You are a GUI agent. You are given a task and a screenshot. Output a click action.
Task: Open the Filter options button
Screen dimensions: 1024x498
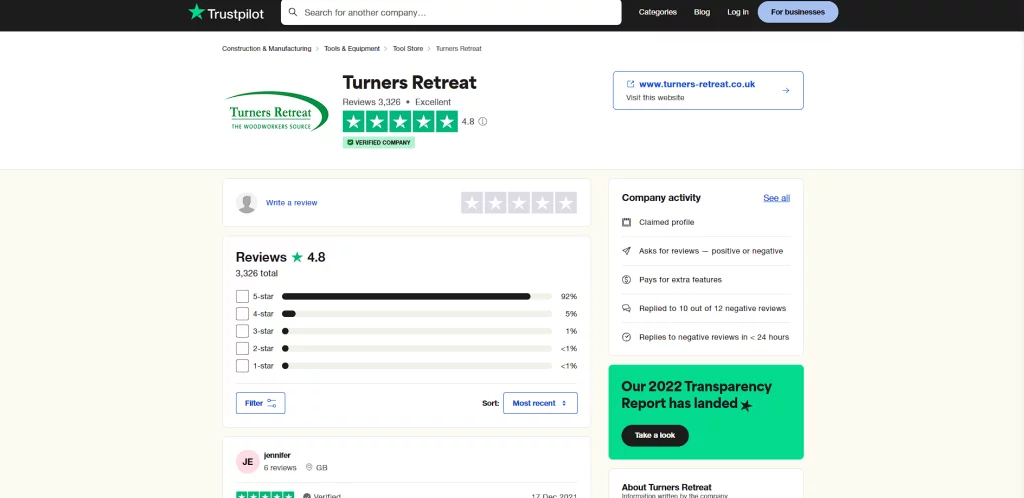[260, 403]
